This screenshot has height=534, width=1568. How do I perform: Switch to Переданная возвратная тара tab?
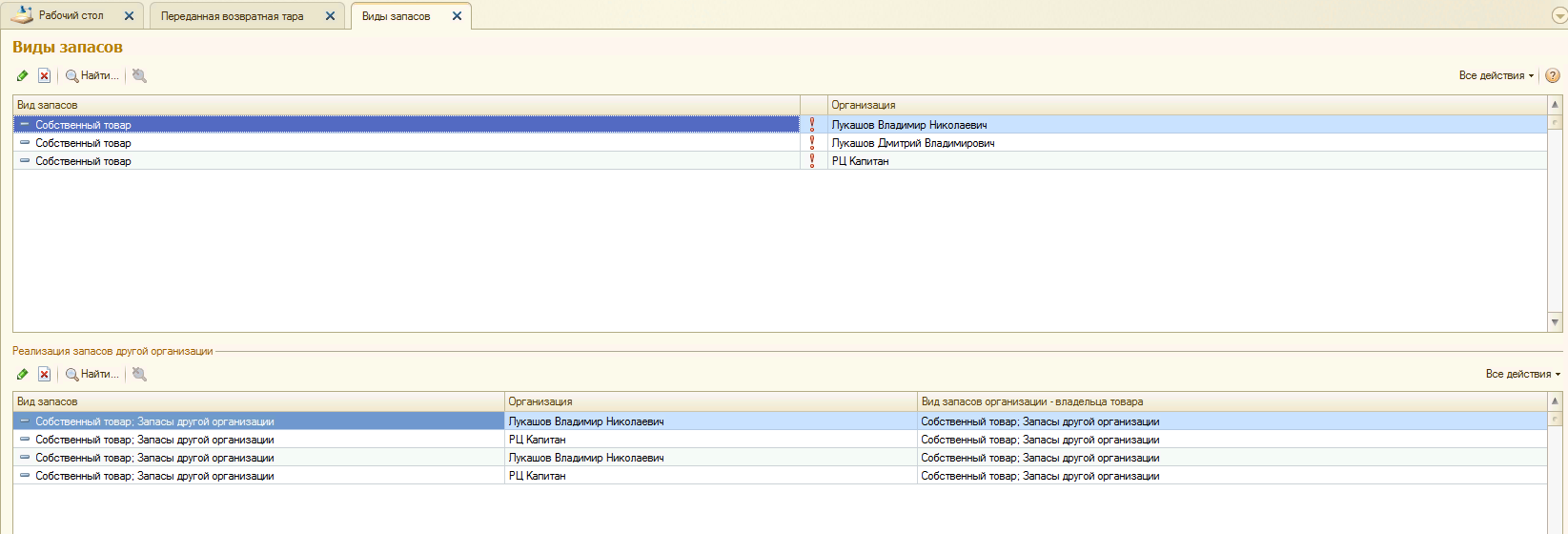coord(232,16)
